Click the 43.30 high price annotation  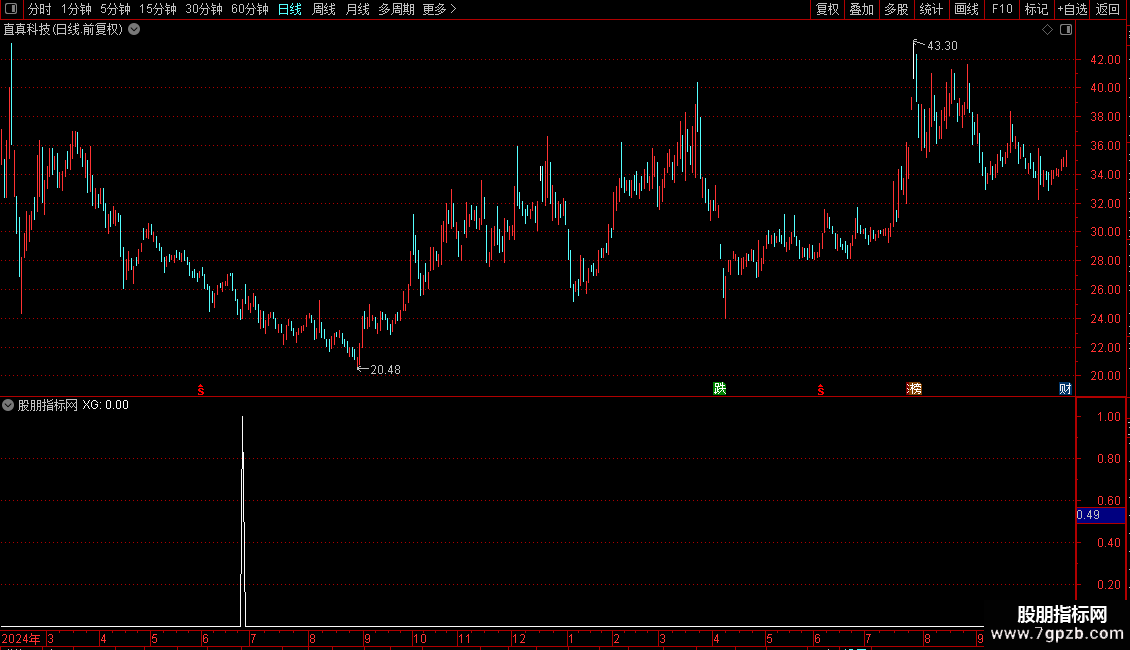tap(943, 46)
